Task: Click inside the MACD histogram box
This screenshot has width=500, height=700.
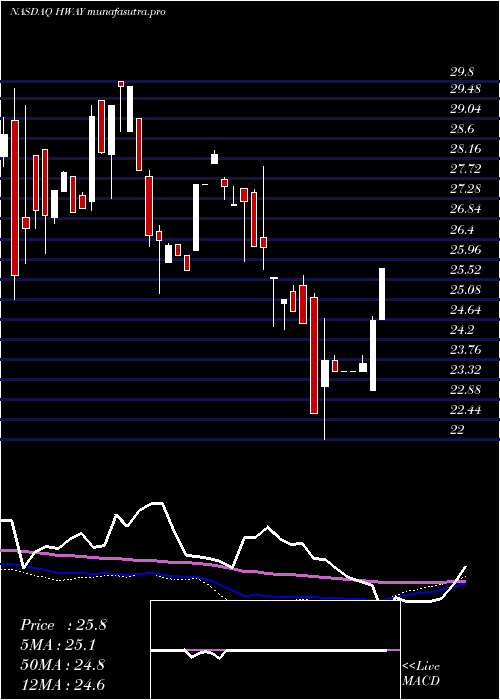Action: [275, 650]
